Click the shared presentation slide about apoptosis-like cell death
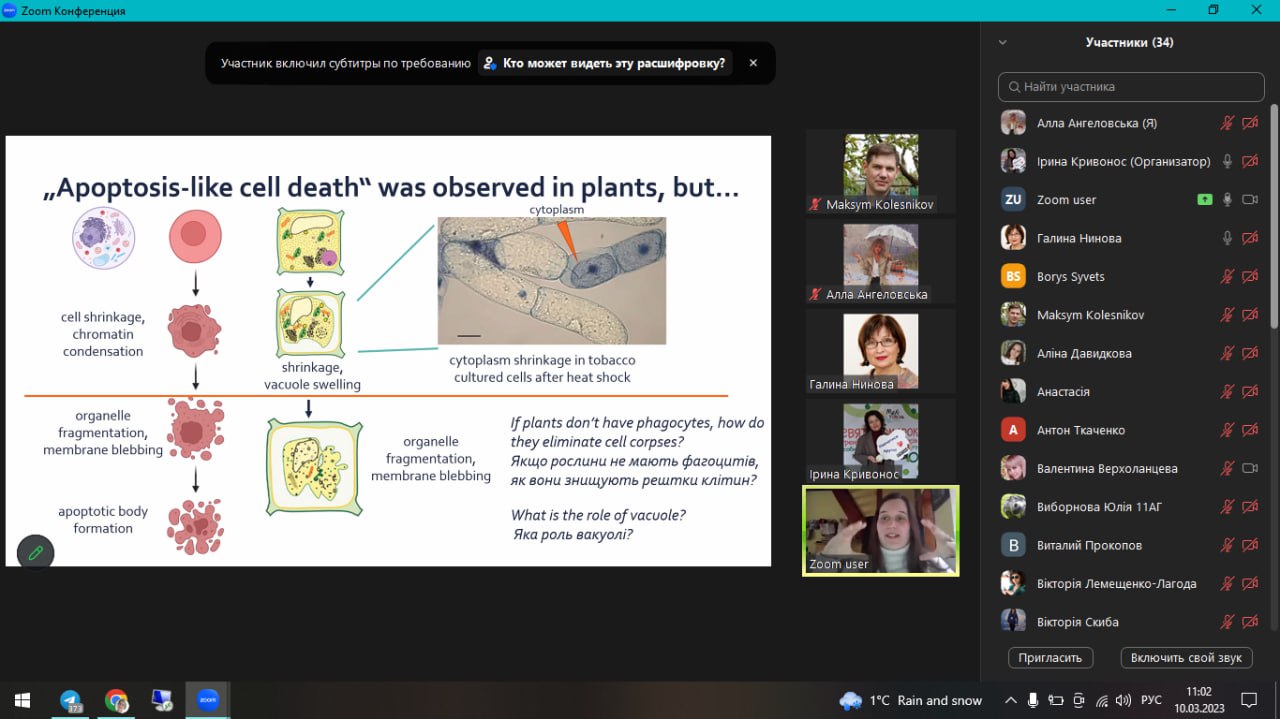 pyautogui.click(x=388, y=351)
